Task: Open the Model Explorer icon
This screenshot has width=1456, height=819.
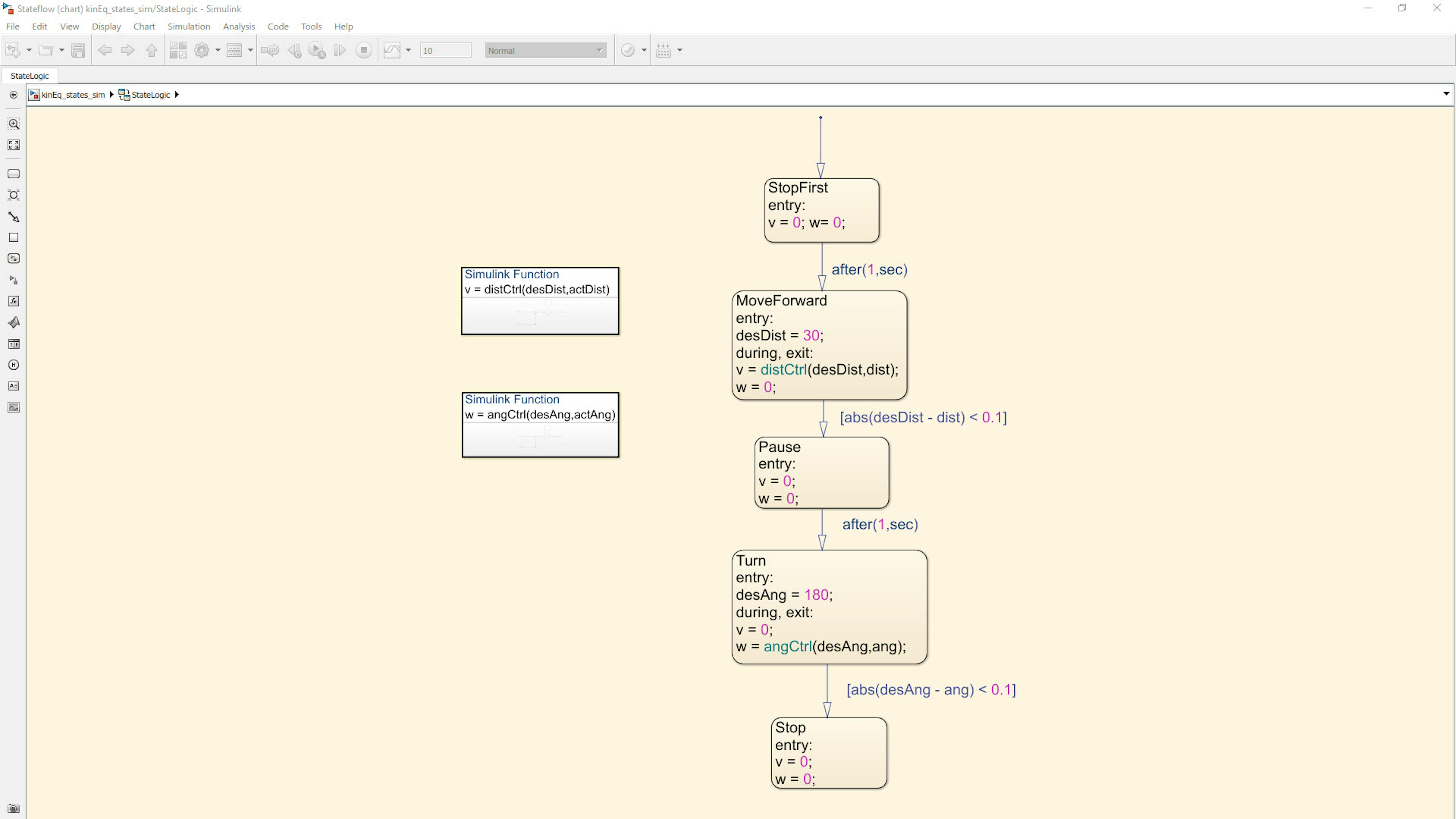Action: [x=234, y=50]
